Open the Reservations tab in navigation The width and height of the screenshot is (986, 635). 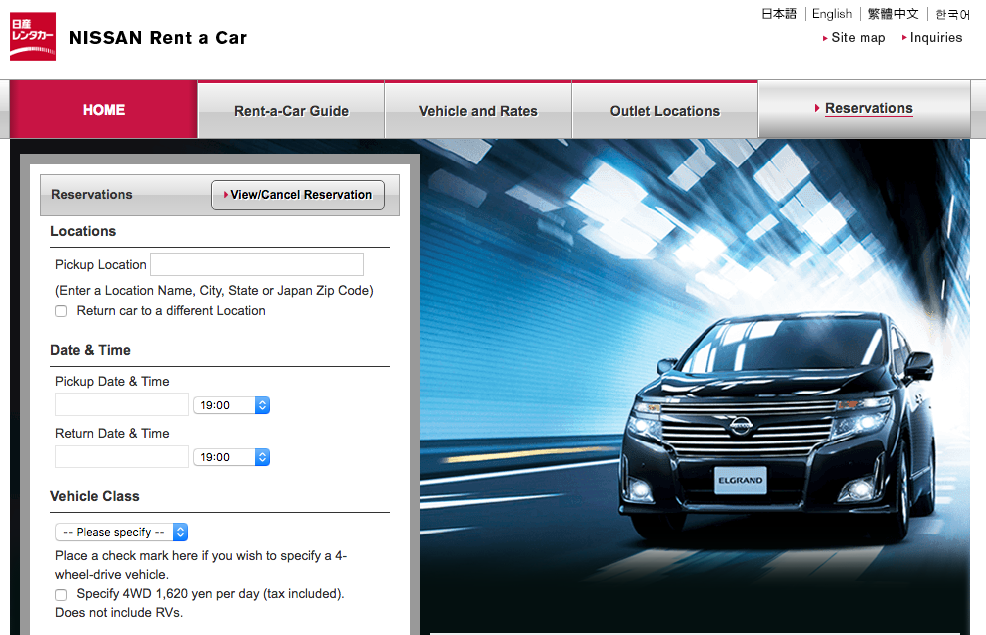(868, 108)
